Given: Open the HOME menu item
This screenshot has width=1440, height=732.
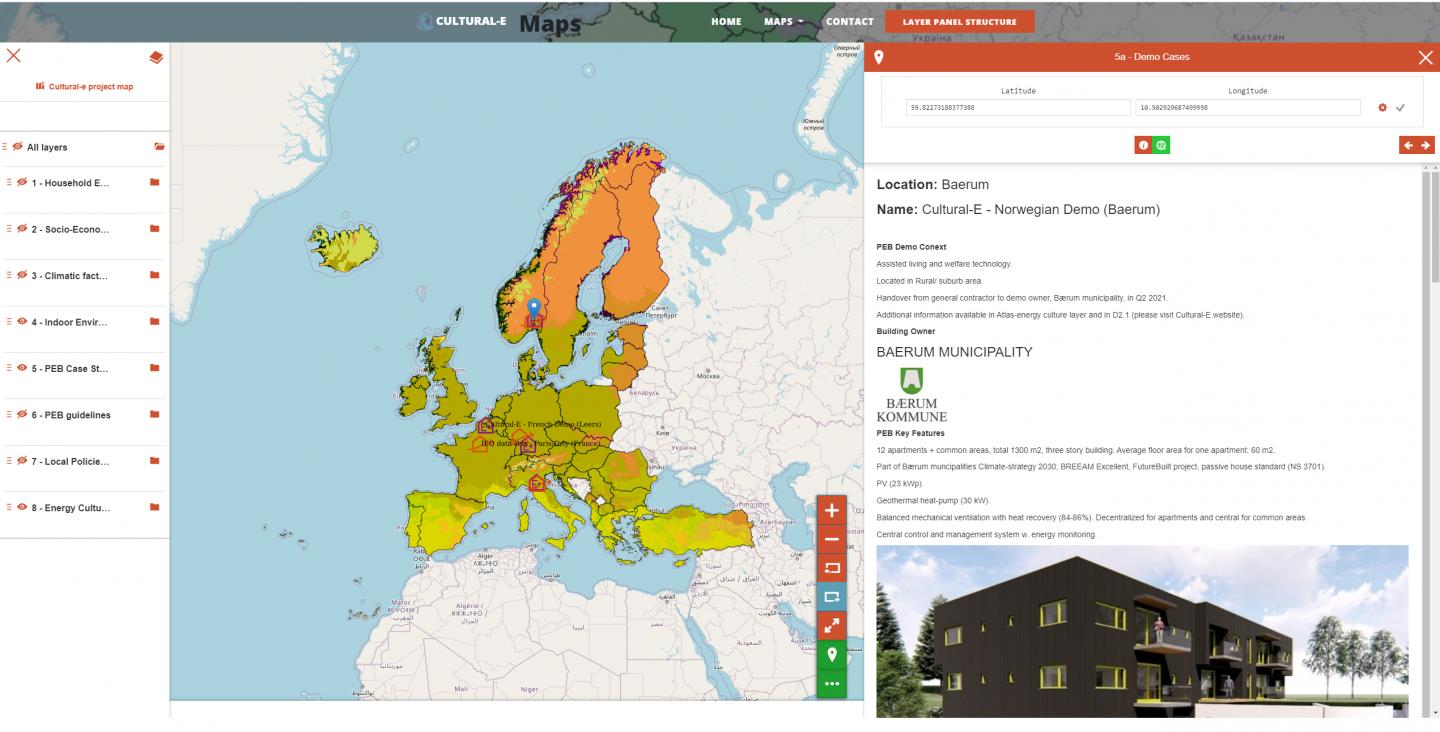Looking at the screenshot, I should tap(726, 21).
